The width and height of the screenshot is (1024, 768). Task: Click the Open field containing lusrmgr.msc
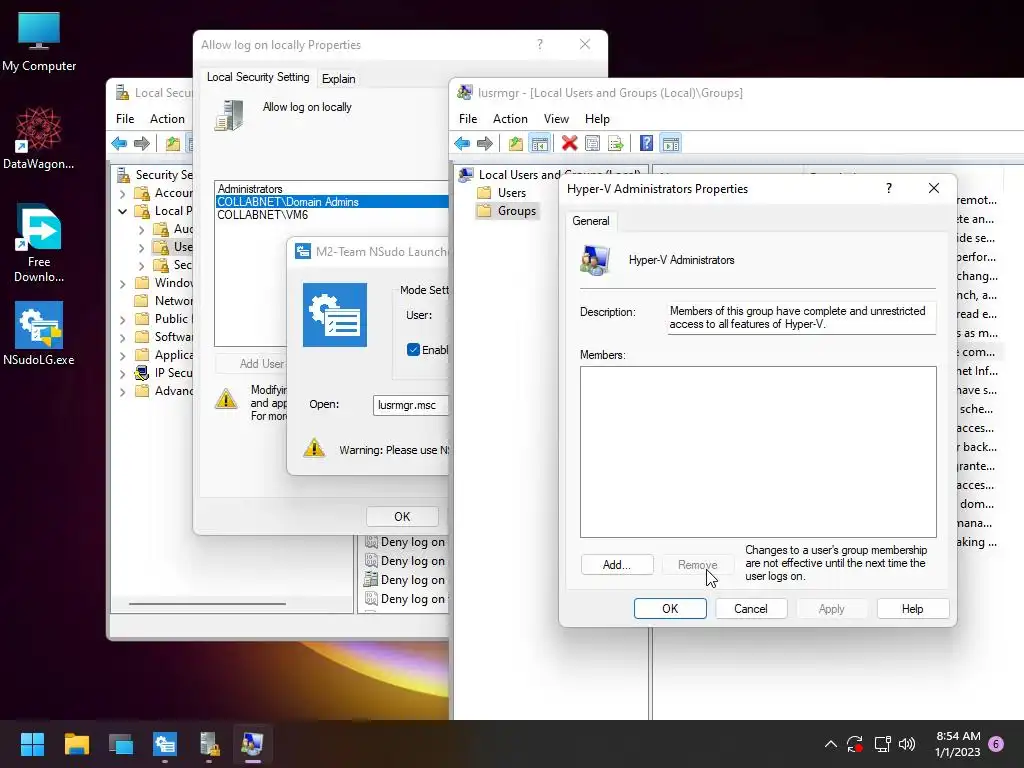click(411, 405)
